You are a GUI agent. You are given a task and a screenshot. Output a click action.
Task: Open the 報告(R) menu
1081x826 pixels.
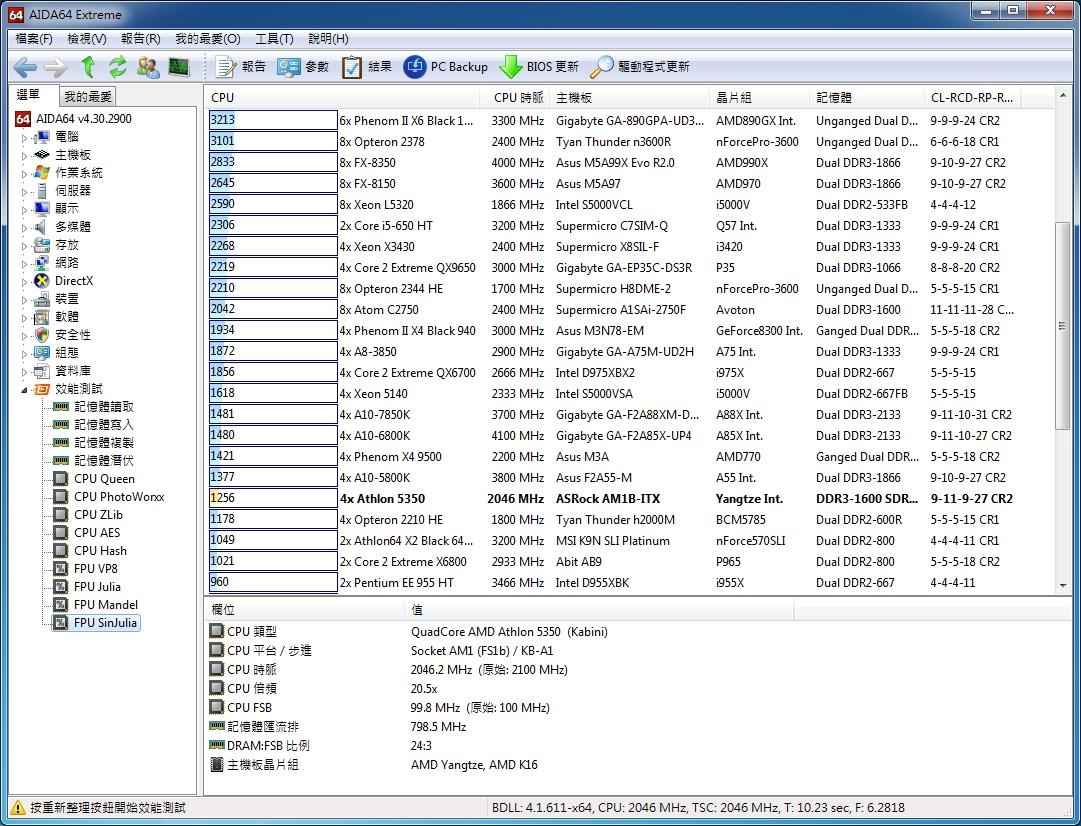[141, 39]
